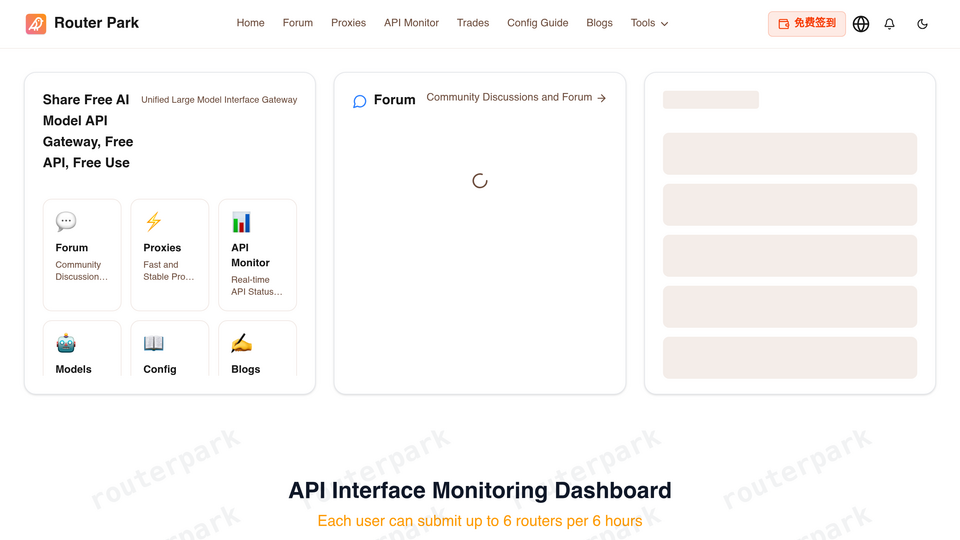Open Trades in top navigation

click(473, 23)
